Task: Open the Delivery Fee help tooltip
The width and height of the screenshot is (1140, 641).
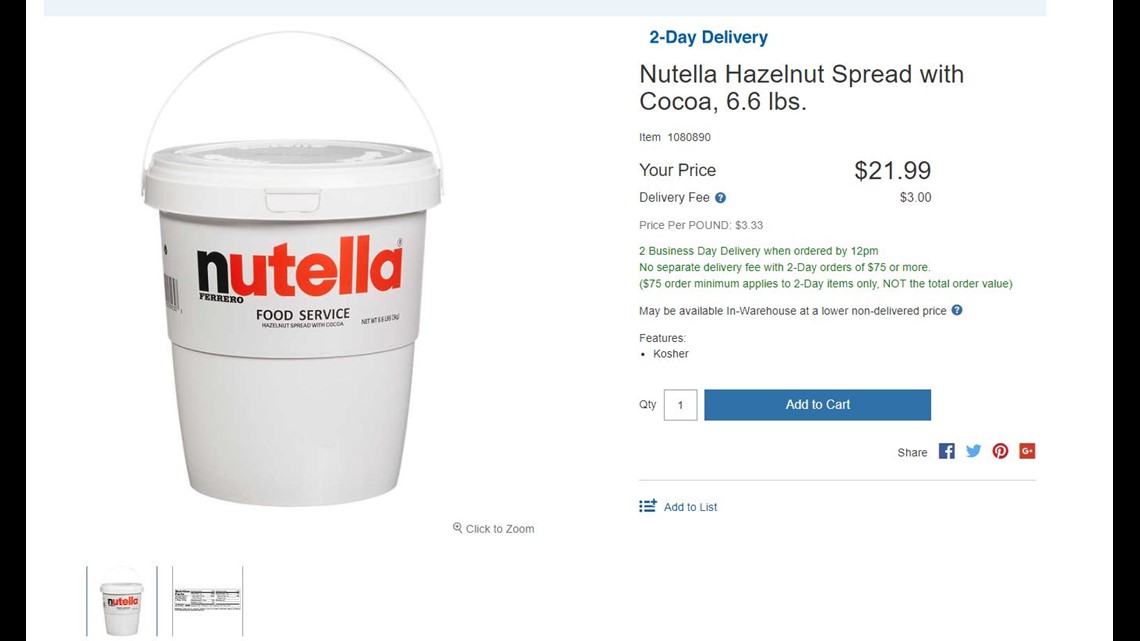Action: [722, 197]
